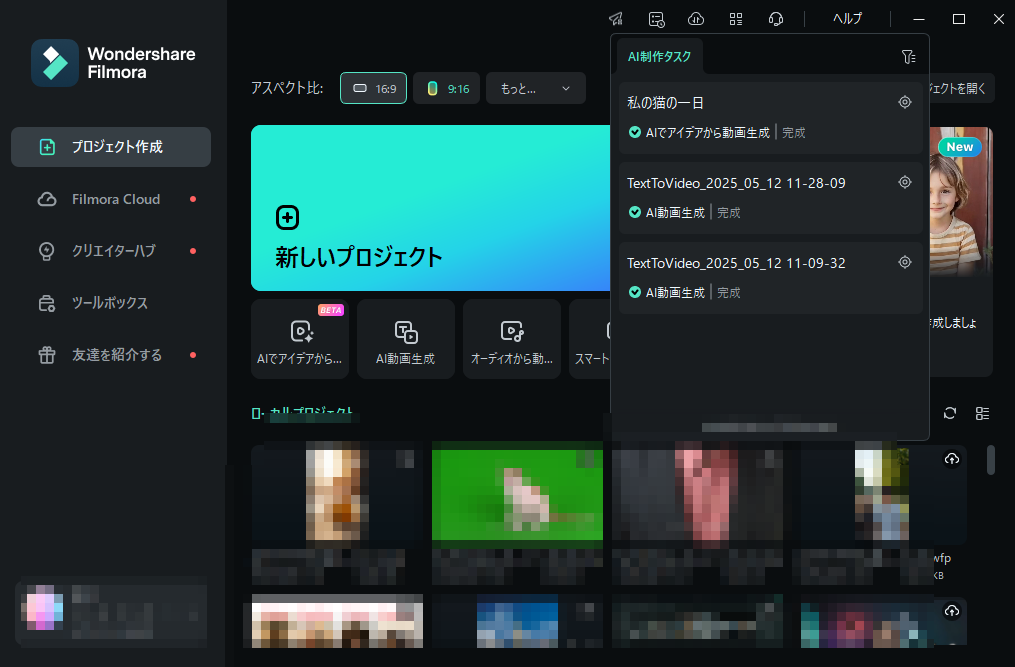Open the ヘルプ menu
Viewport: 1015px width, 667px height.
pos(847,19)
